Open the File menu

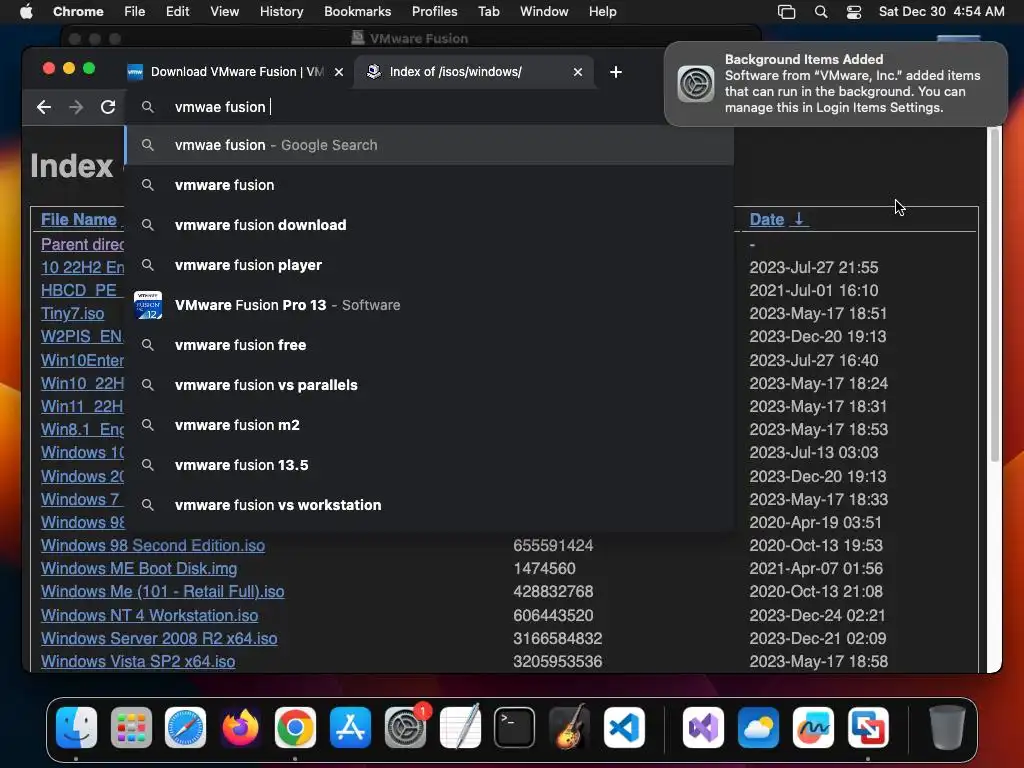click(x=135, y=12)
